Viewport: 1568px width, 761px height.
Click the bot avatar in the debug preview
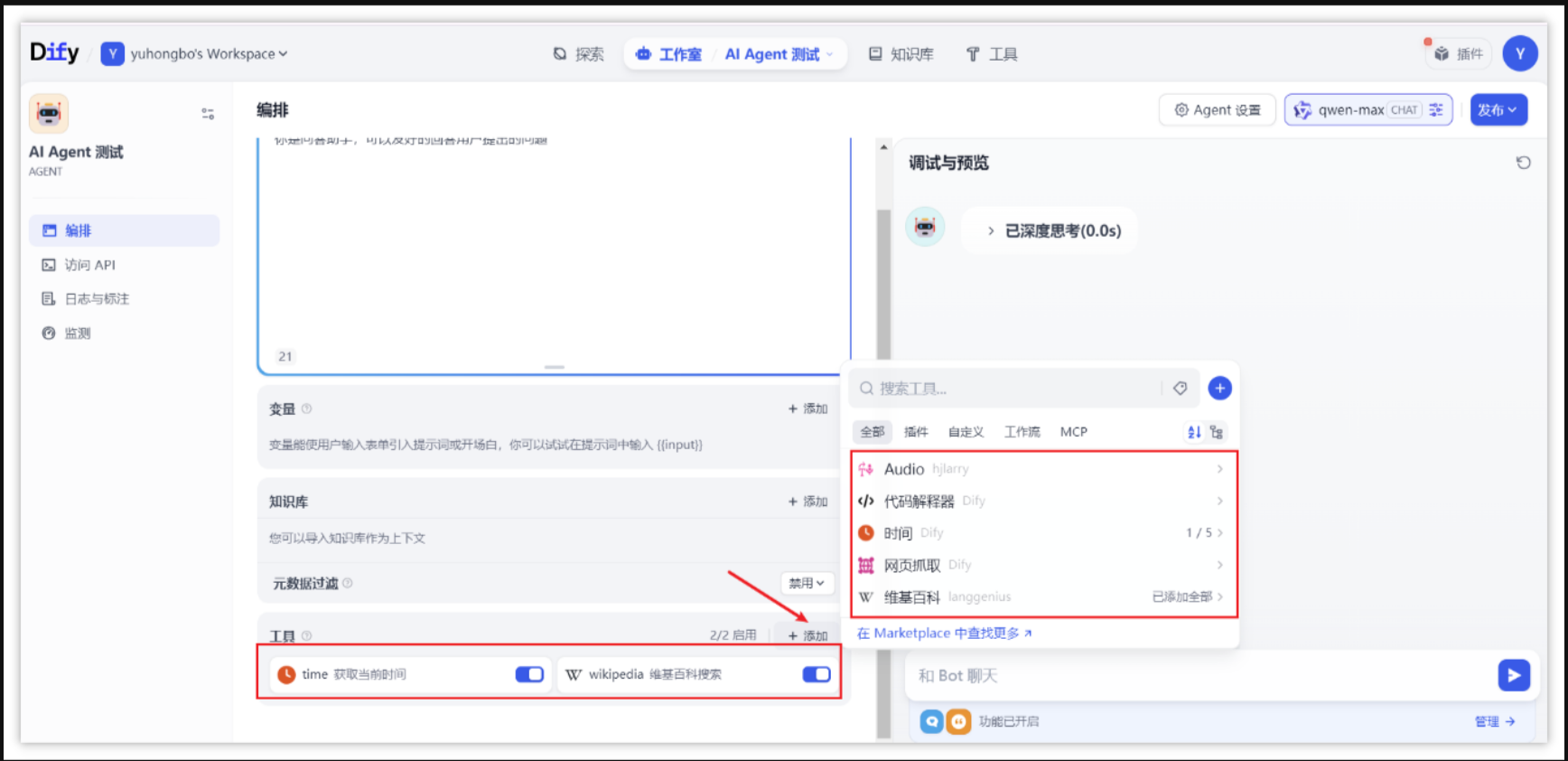[x=926, y=227]
